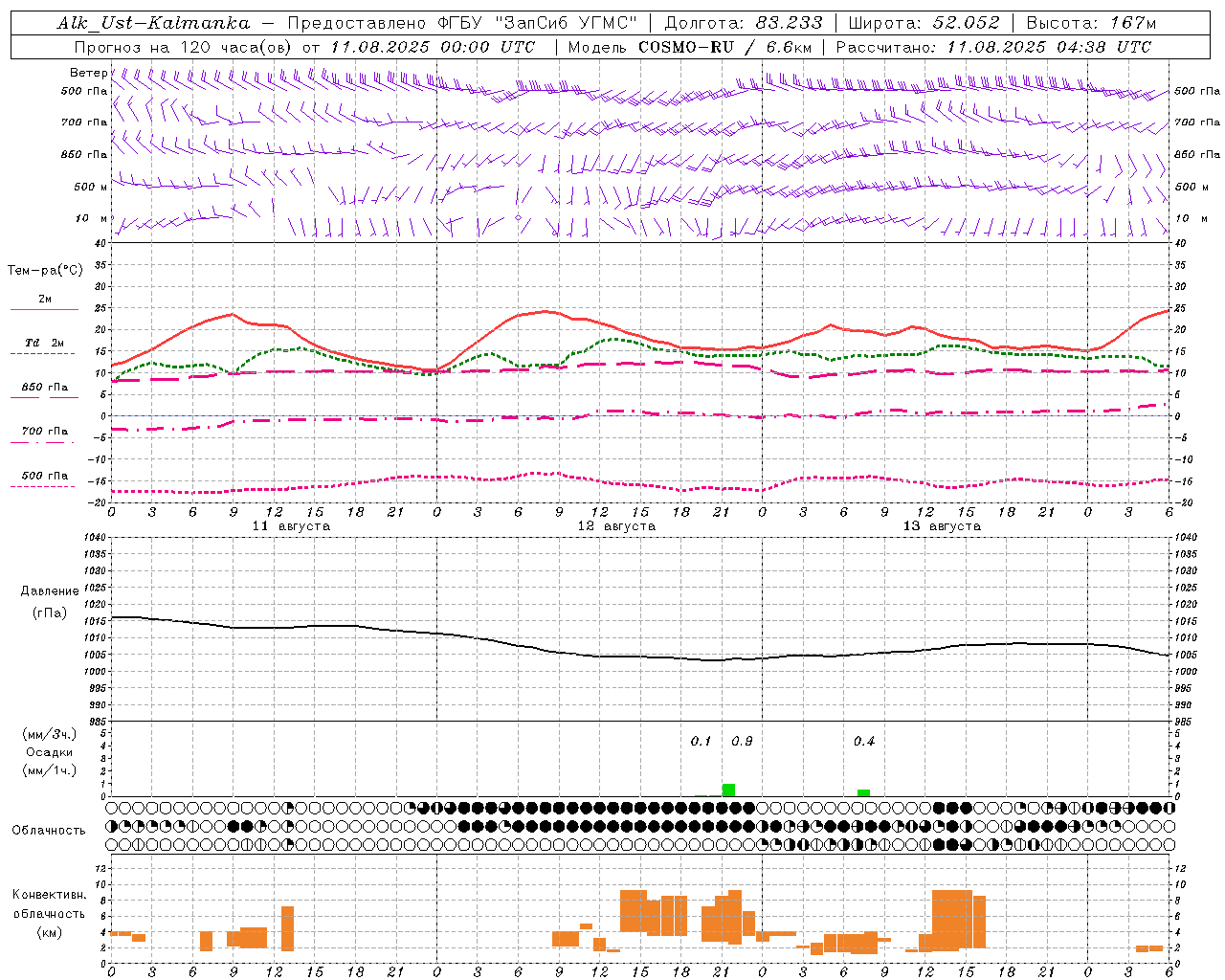Click the green precipitation bar below 0.4
The width and height of the screenshot is (1225, 980).
pos(863,792)
